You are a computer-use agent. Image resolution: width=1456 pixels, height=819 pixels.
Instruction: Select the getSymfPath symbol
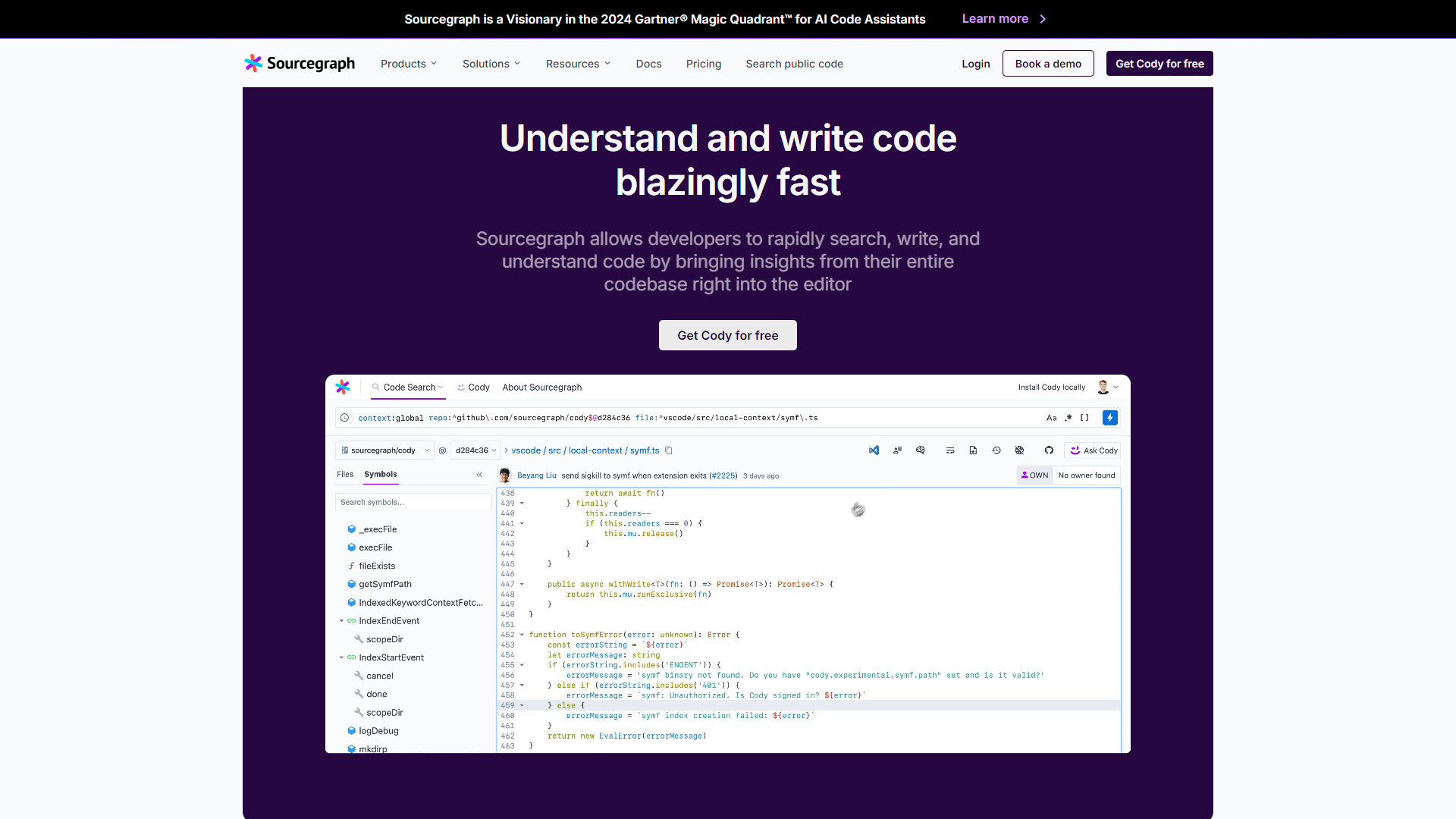click(x=384, y=585)
